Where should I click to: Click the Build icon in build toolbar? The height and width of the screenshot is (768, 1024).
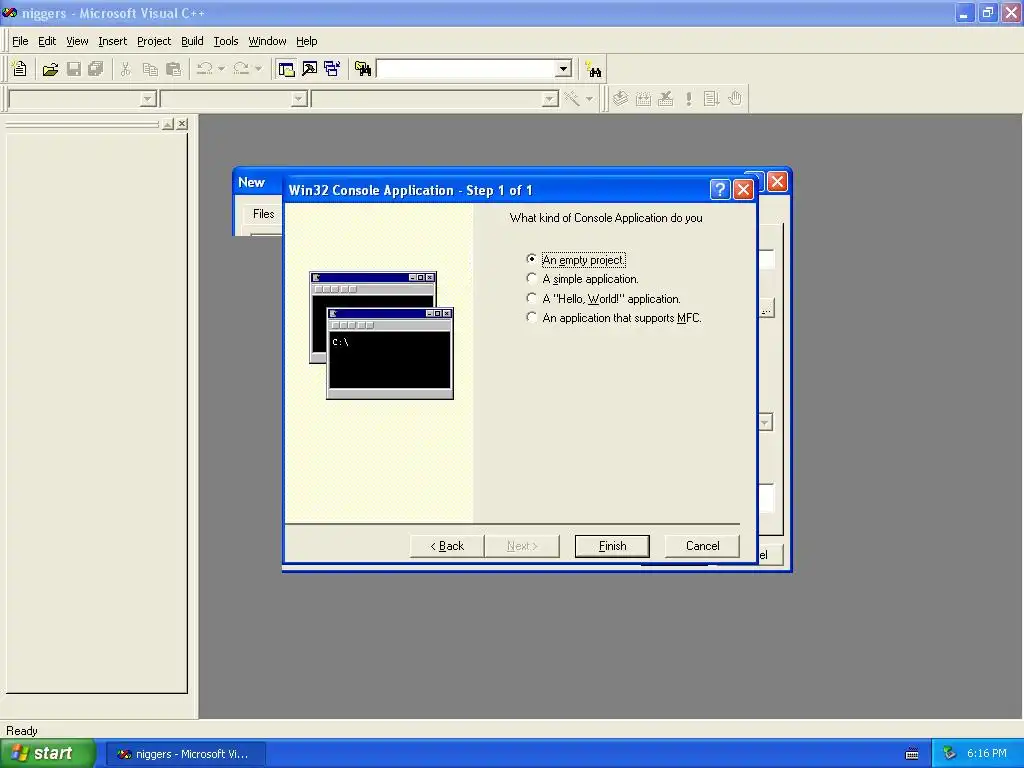click(x=643, y=99)
